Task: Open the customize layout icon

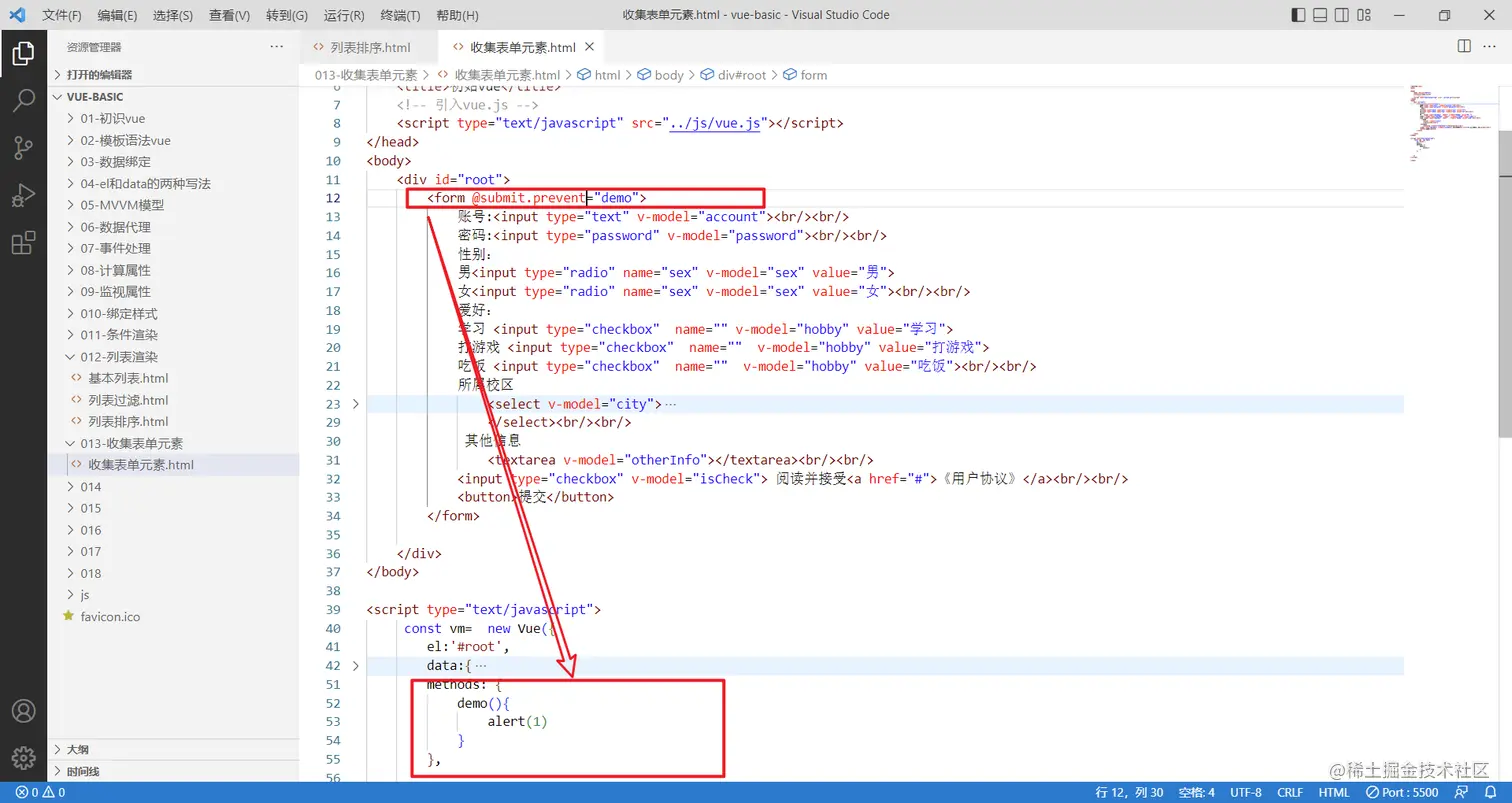Action: 1366,15
